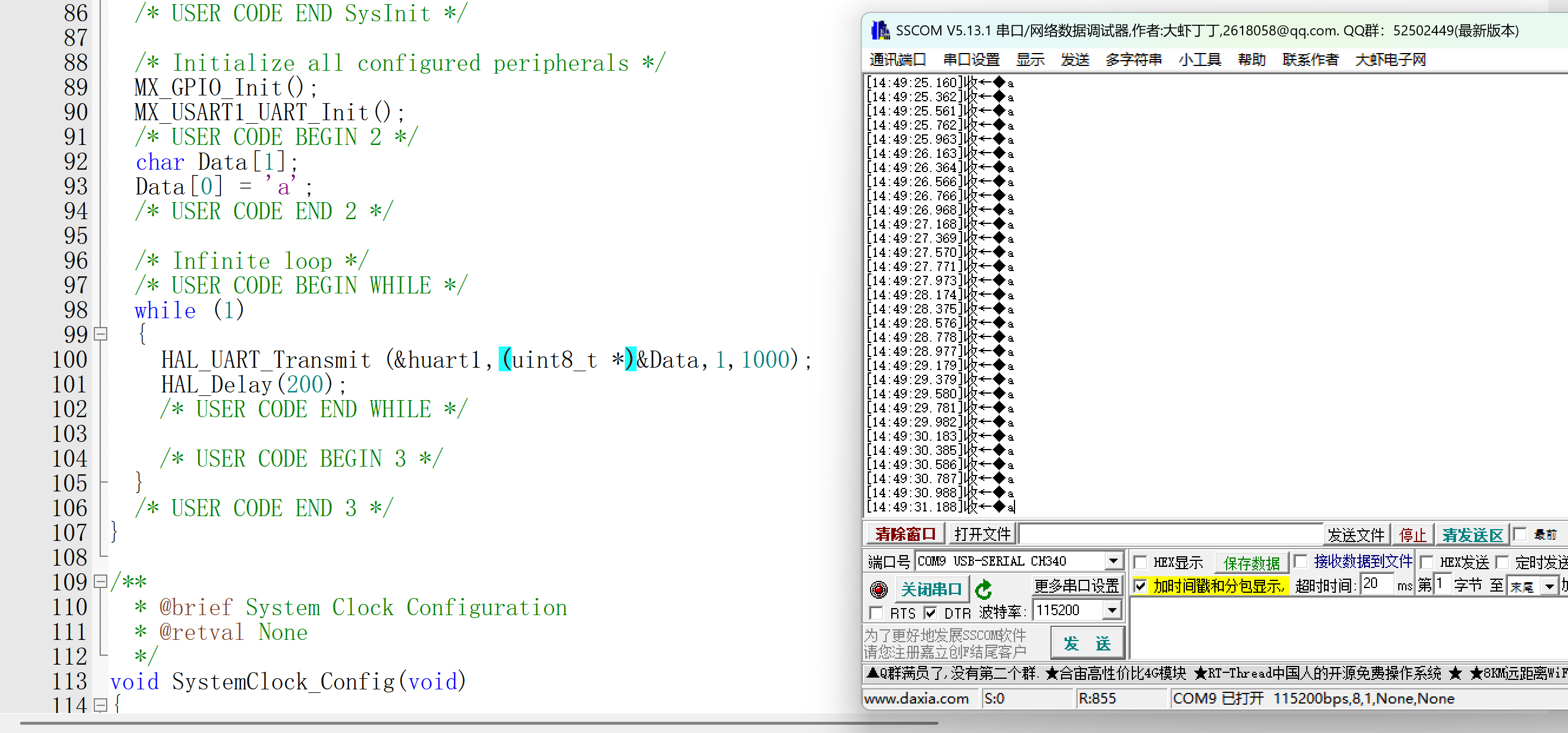Screen dimensions: 1568x733
Task: Open the 串口设置 menu
Action: [x=971, y=60]
